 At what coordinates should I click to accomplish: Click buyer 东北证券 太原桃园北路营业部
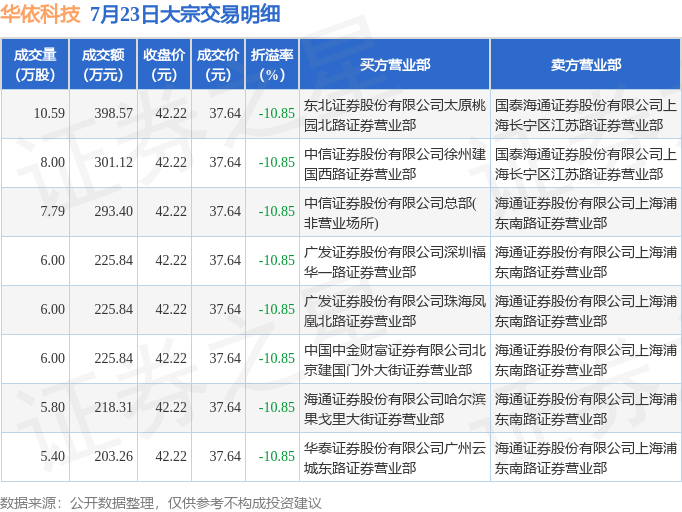(394, 115)
